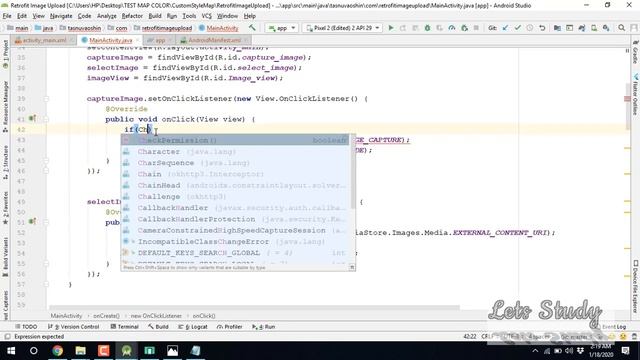Viewport: 640px width, 360px height.
Task: Click Apply Changes icon next to Run
Action: [403, 28]
